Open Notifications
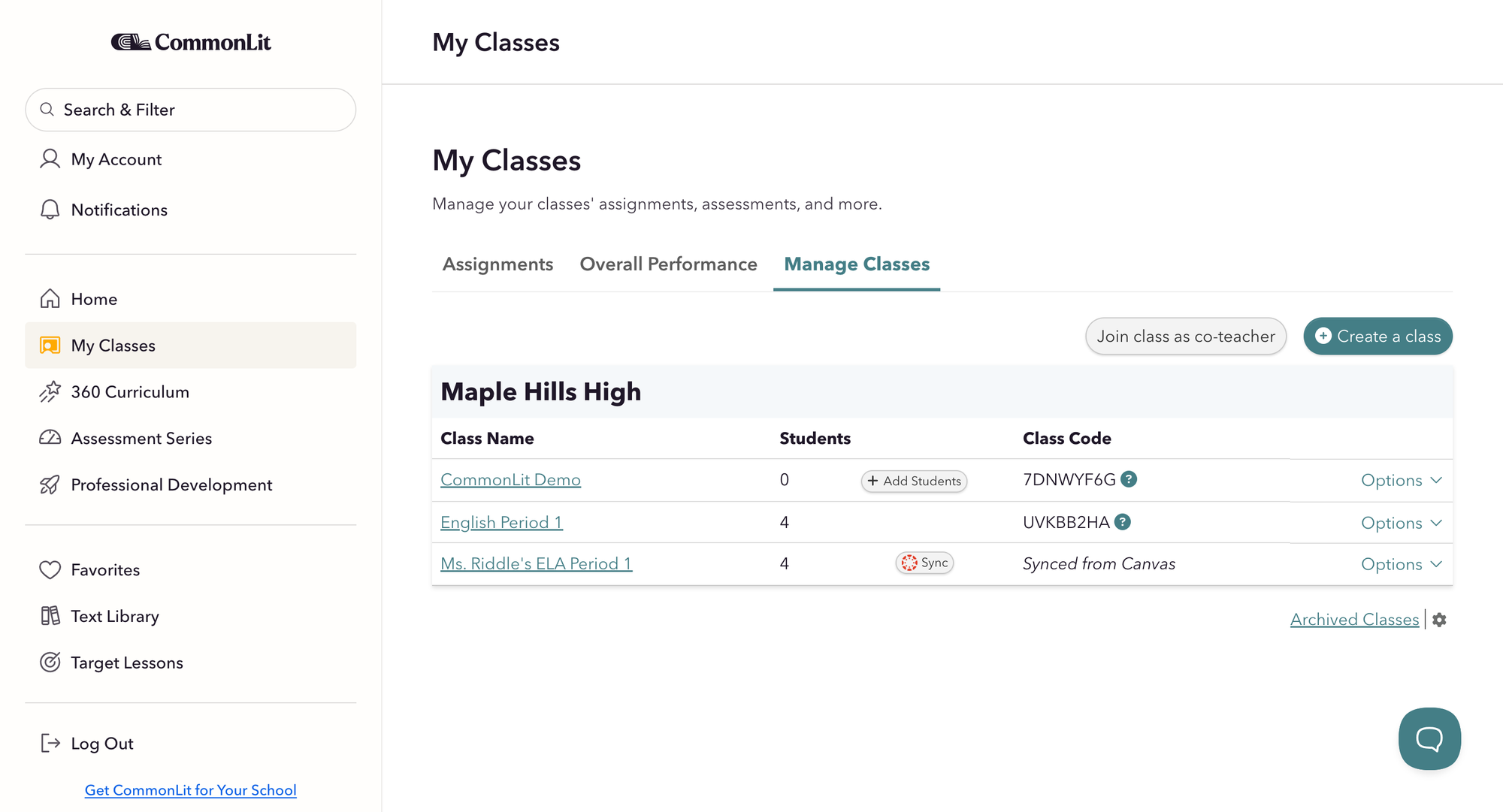Image resolution: width=1503 pixels, height=812 pixels. click(119, 210)
